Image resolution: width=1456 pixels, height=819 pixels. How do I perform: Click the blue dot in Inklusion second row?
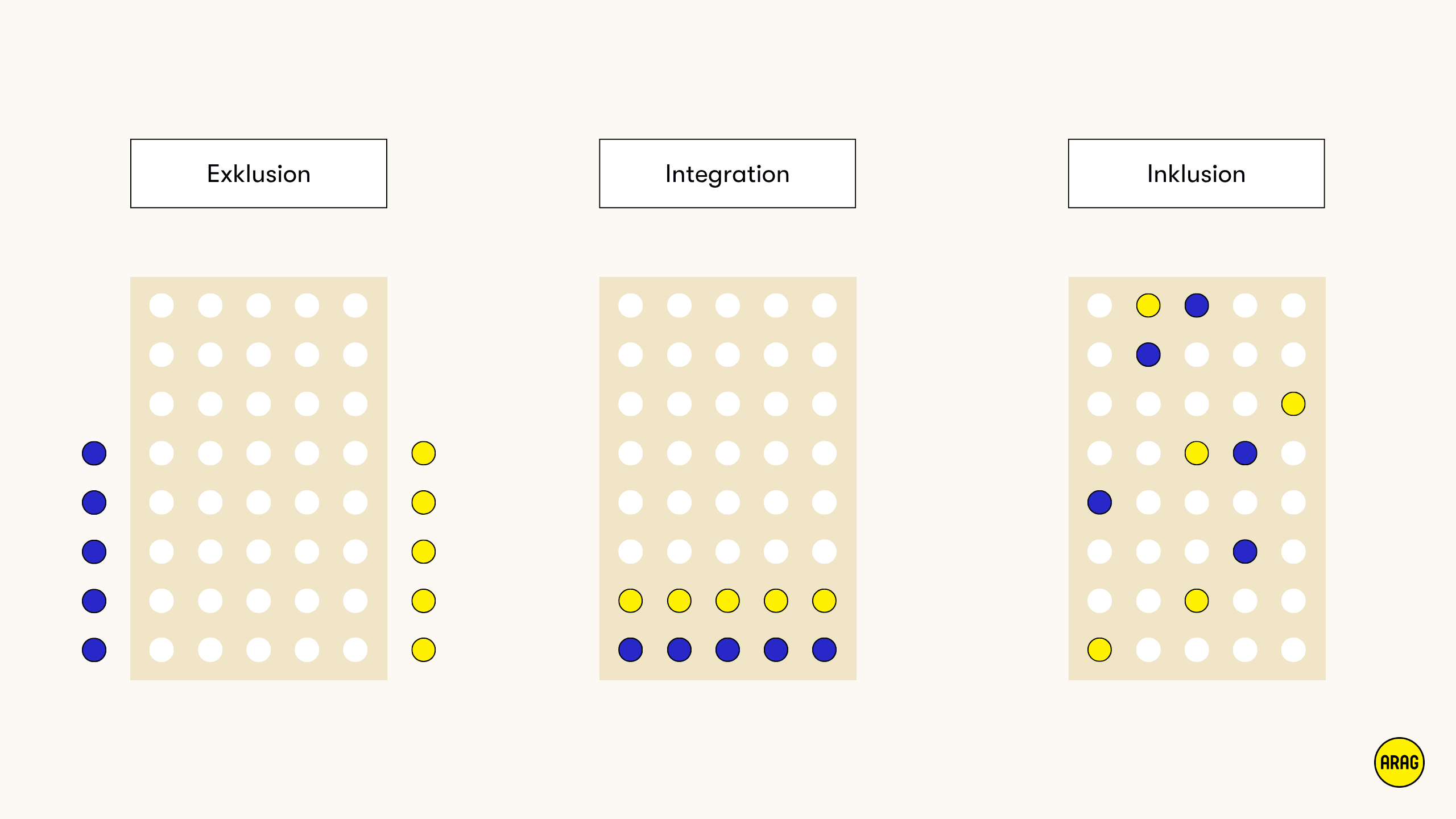pos(1148,355)
